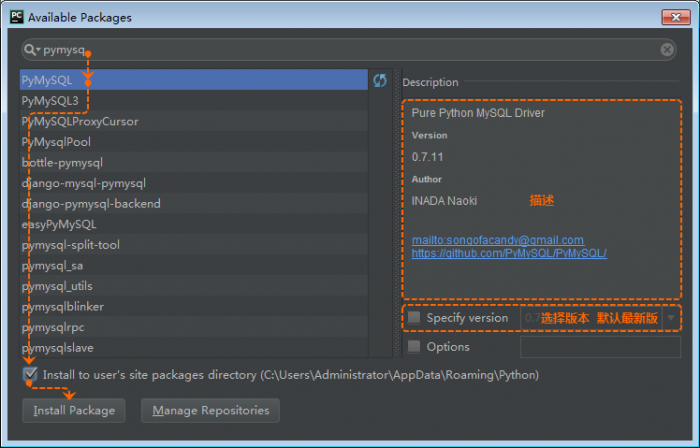This screenshot has height=448, width=700.
Task: Click inside the package search box
Action: coord(350,49)
